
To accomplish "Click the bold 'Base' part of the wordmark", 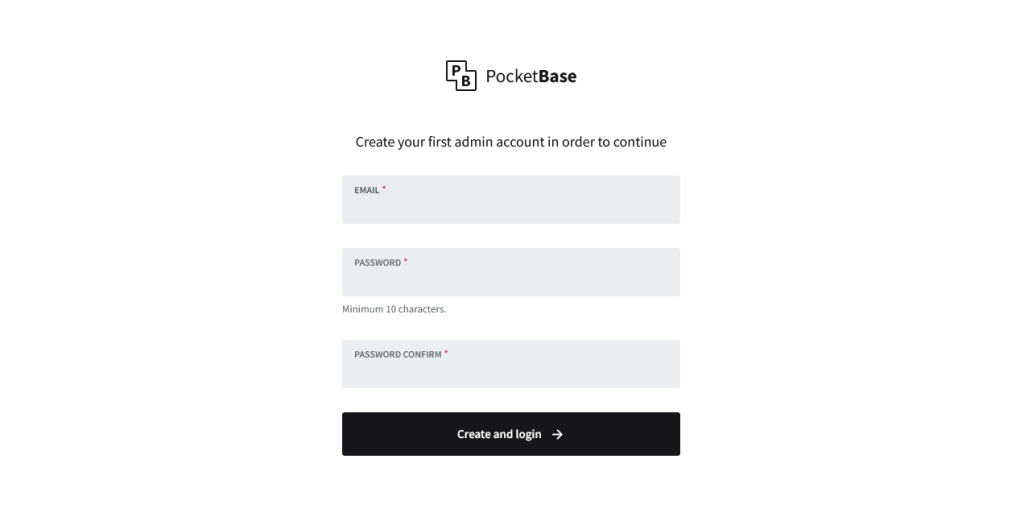I will click(x=558, y=76).
